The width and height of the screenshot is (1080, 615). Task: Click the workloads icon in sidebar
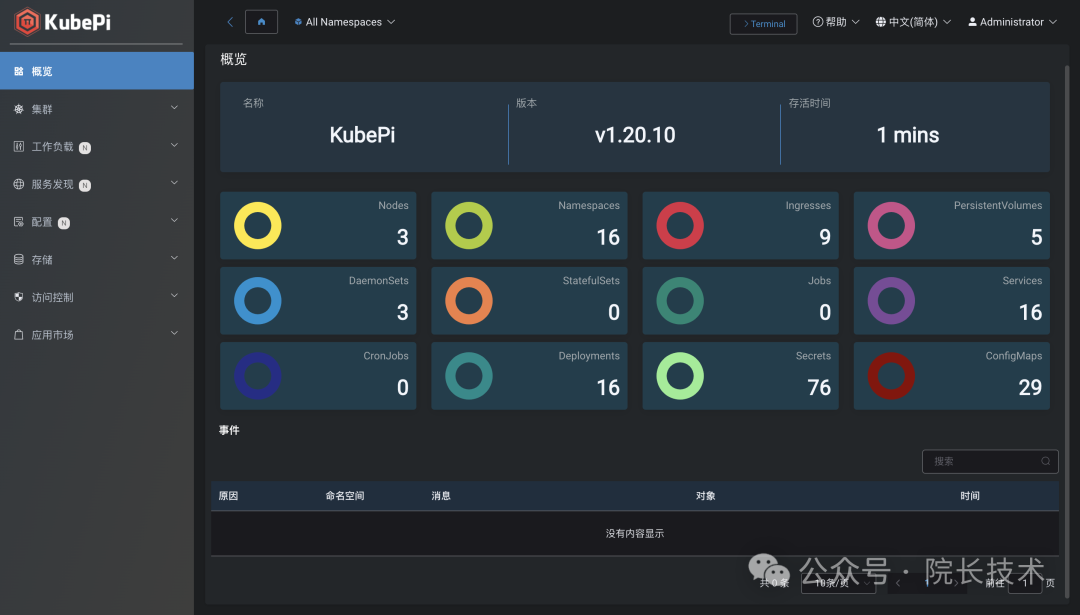[19, 146]
